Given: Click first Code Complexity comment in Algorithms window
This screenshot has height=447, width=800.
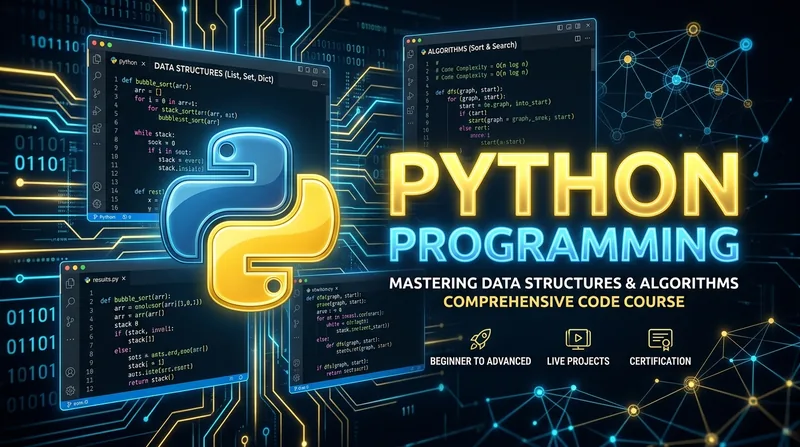Looking at the screenshot, I should click(482, 66).
